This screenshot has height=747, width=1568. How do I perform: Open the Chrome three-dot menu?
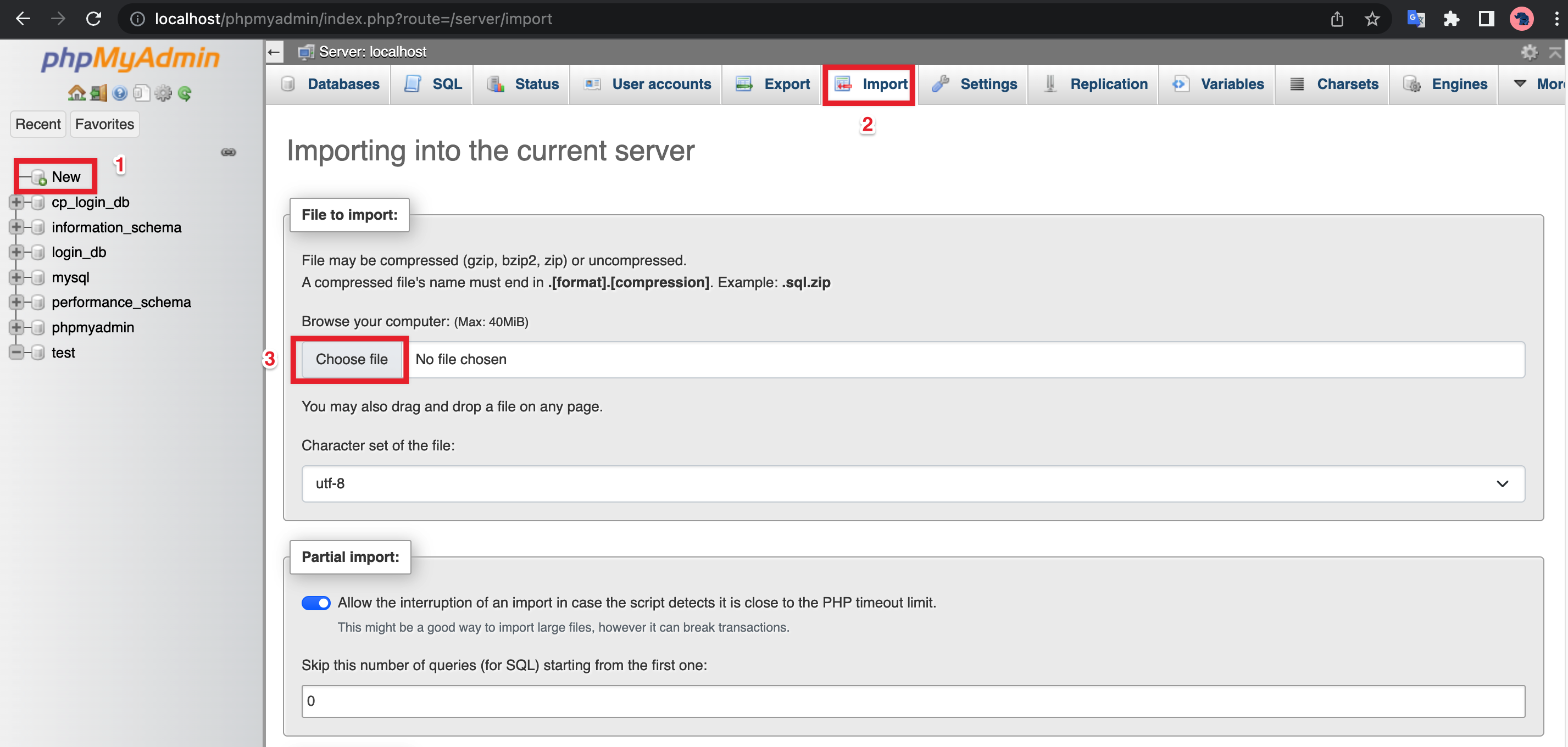pyautogui.click(x=1556, y=19)
